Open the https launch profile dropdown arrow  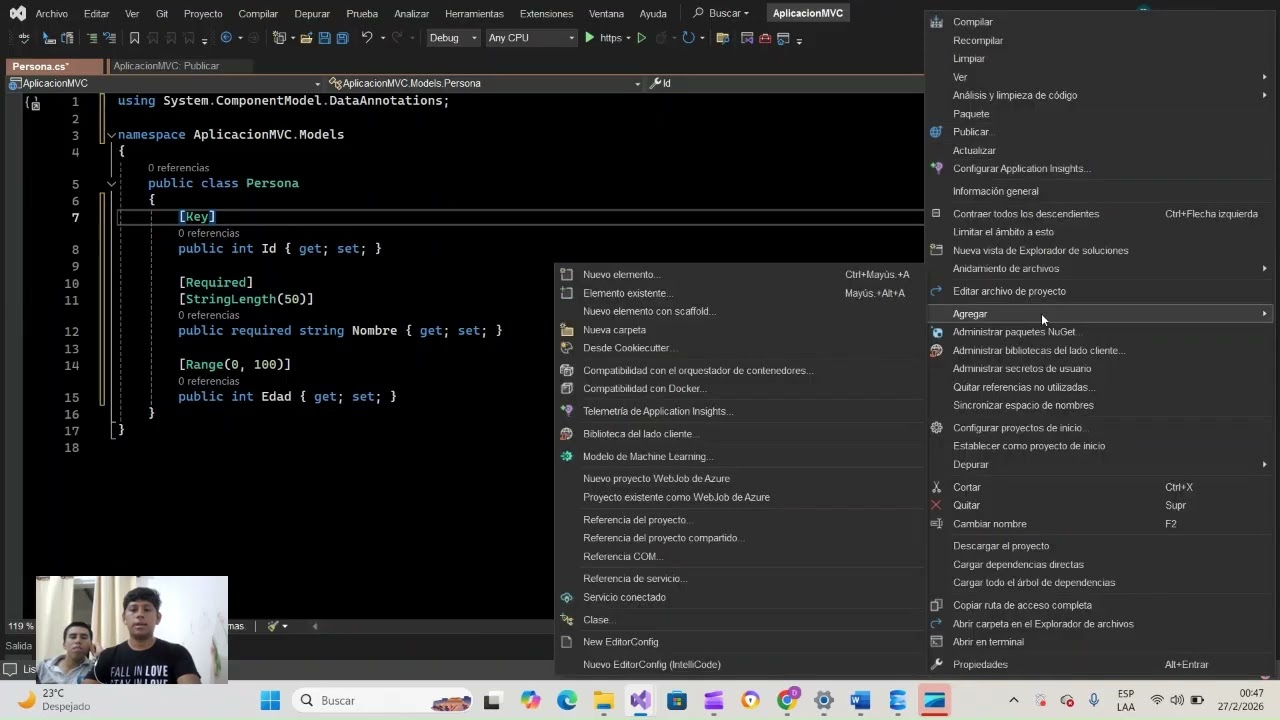point(629,38)
